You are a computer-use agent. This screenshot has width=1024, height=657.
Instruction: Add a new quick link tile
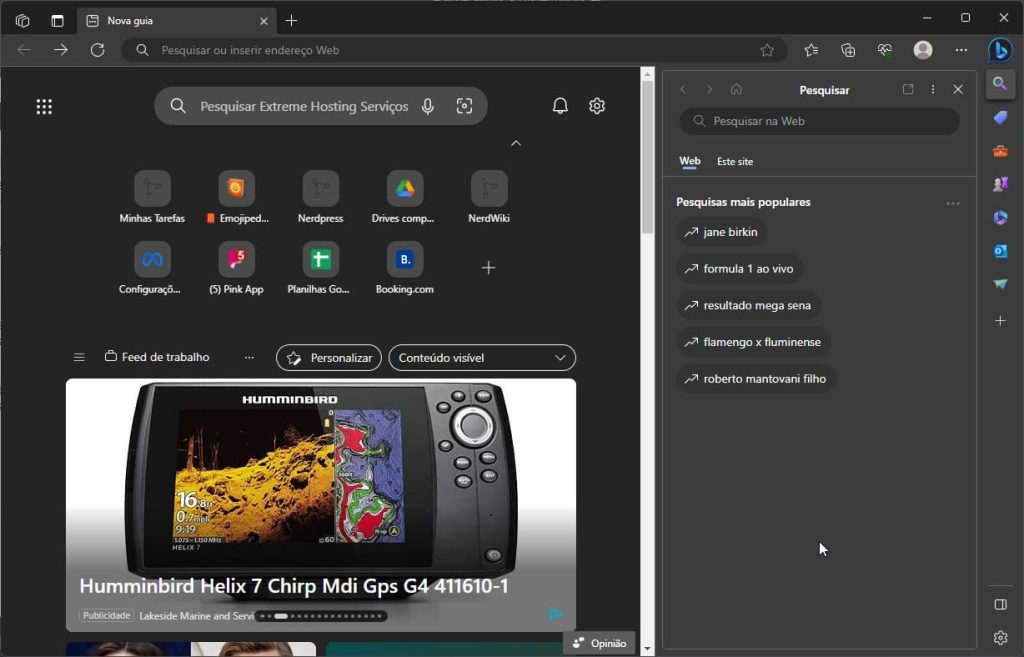point(488,268)
